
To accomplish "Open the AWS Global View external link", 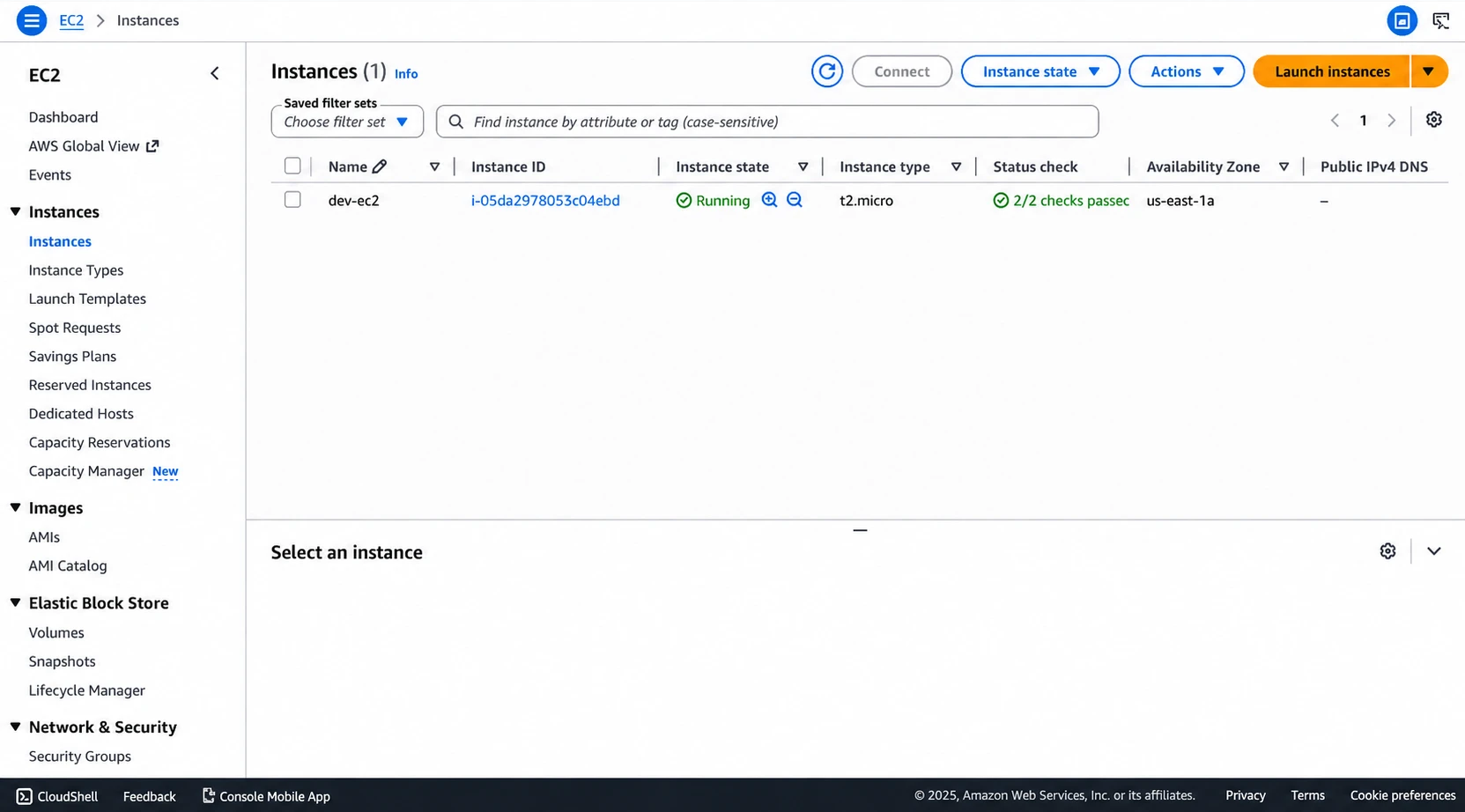I will pos(93,146).
